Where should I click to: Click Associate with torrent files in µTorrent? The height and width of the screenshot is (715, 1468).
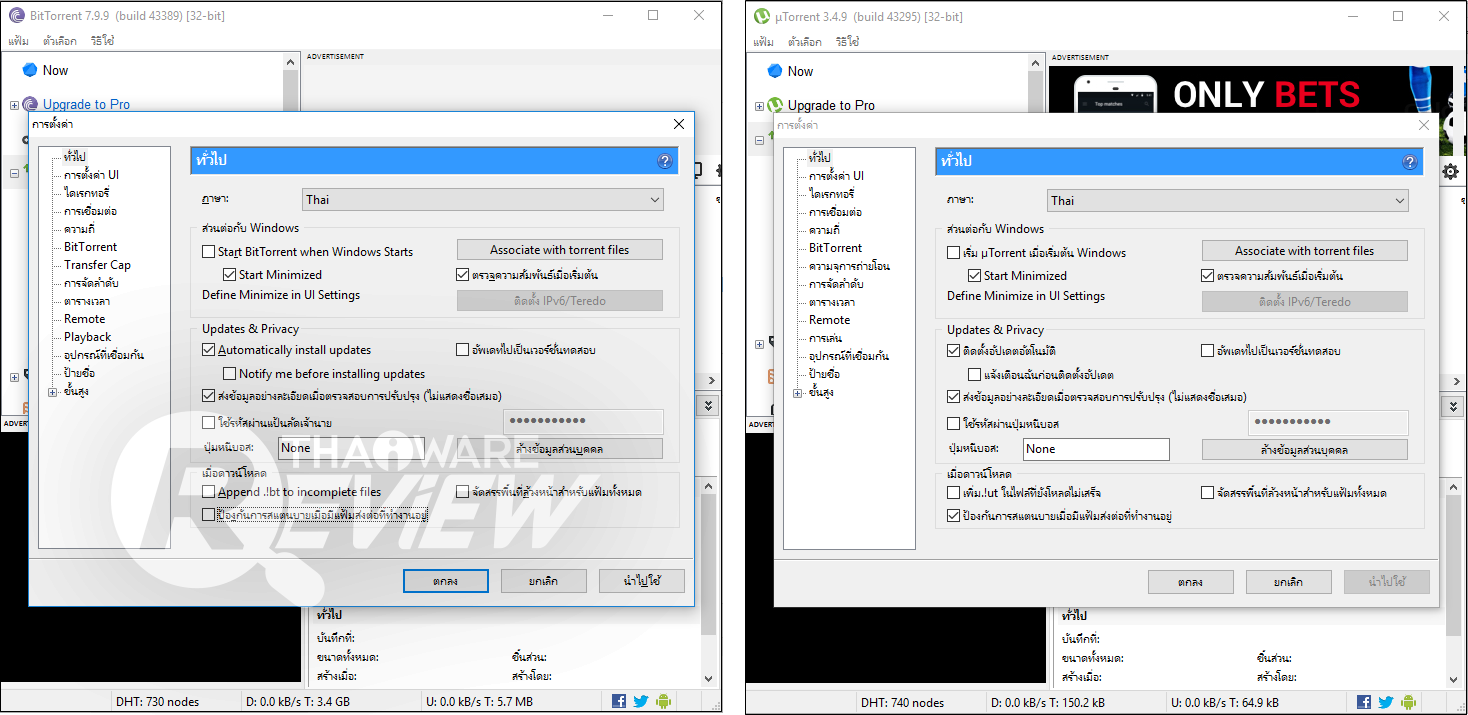coord(1305,251)
